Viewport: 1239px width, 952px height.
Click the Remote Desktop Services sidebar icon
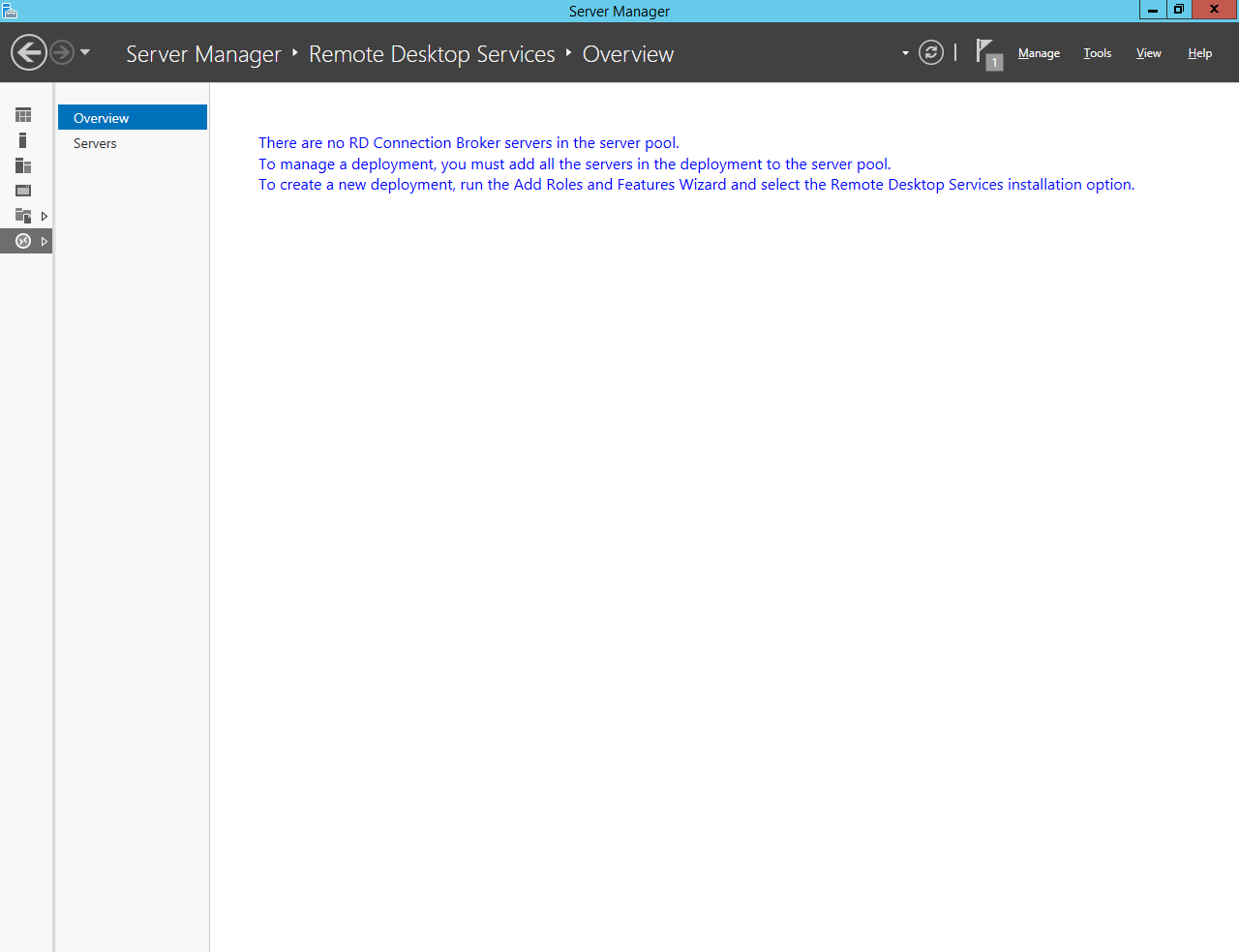[x=23, y=241]
